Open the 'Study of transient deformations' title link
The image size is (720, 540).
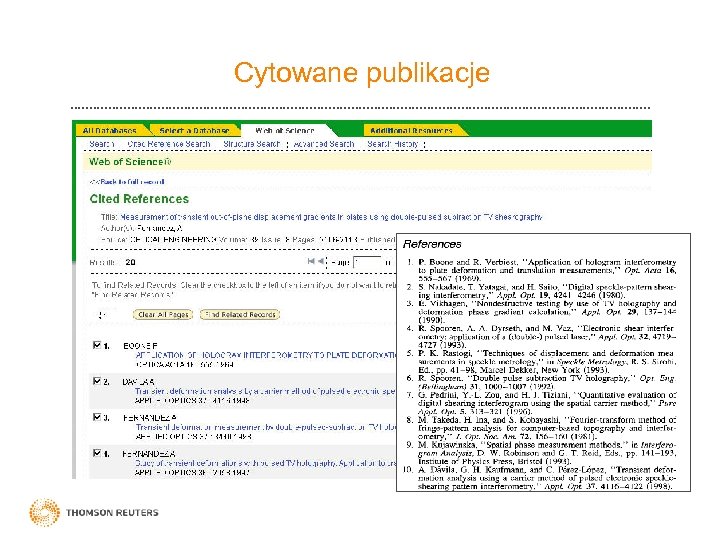pos(265,463)
